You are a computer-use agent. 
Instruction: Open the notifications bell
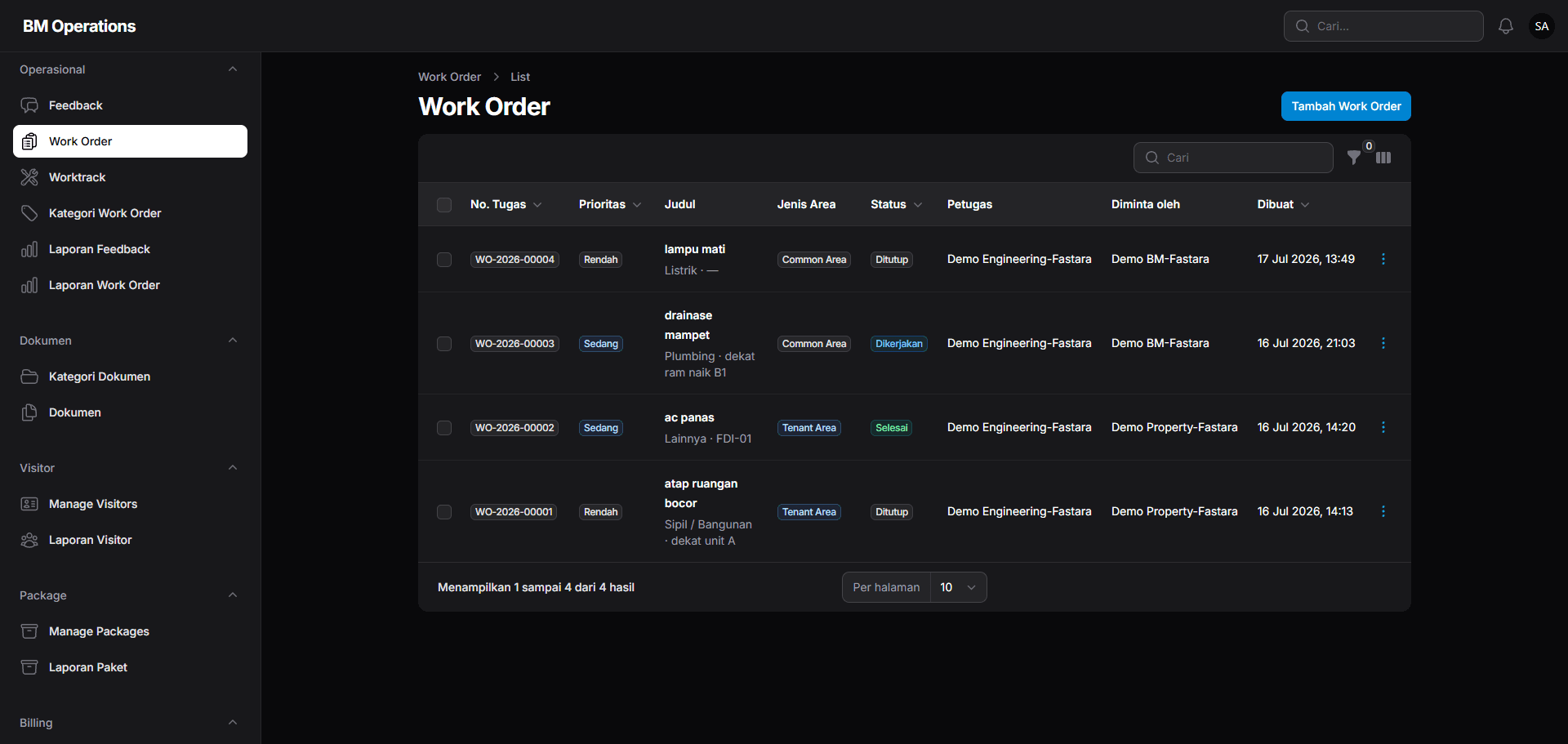[1506, 26]
